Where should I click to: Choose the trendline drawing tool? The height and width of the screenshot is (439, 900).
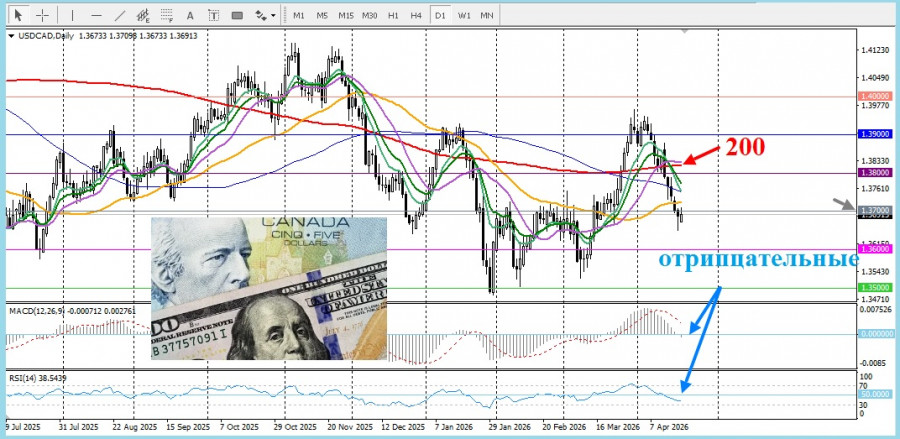(x=120, y=15)
